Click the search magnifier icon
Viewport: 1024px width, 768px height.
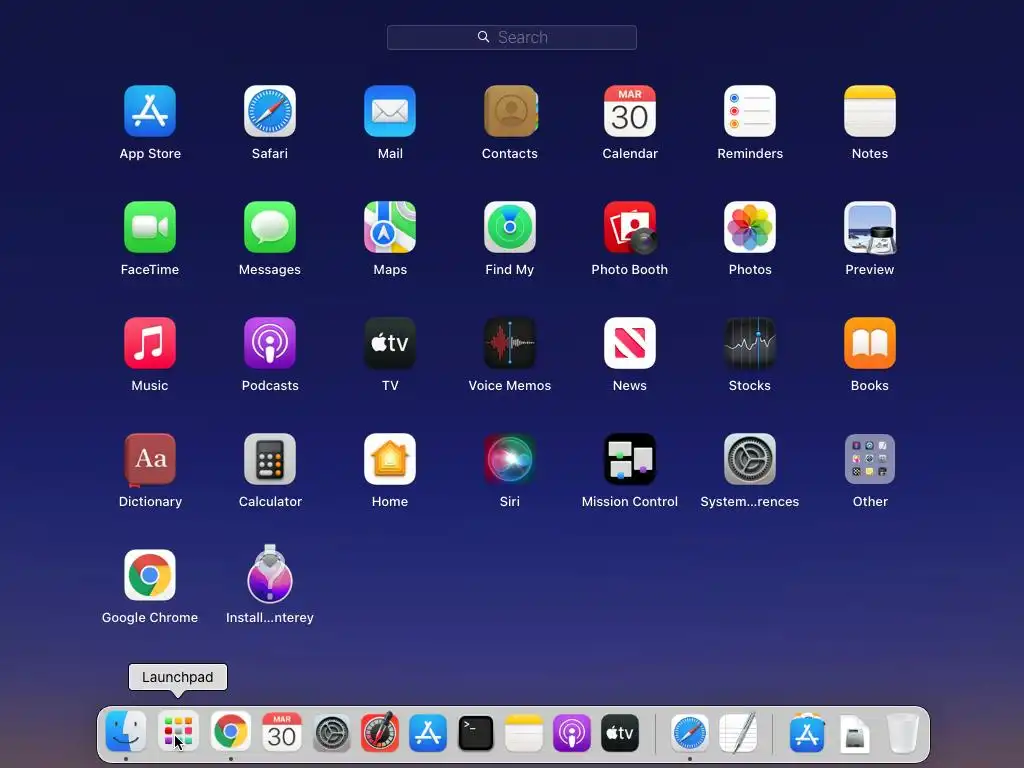tap(483, 37)
